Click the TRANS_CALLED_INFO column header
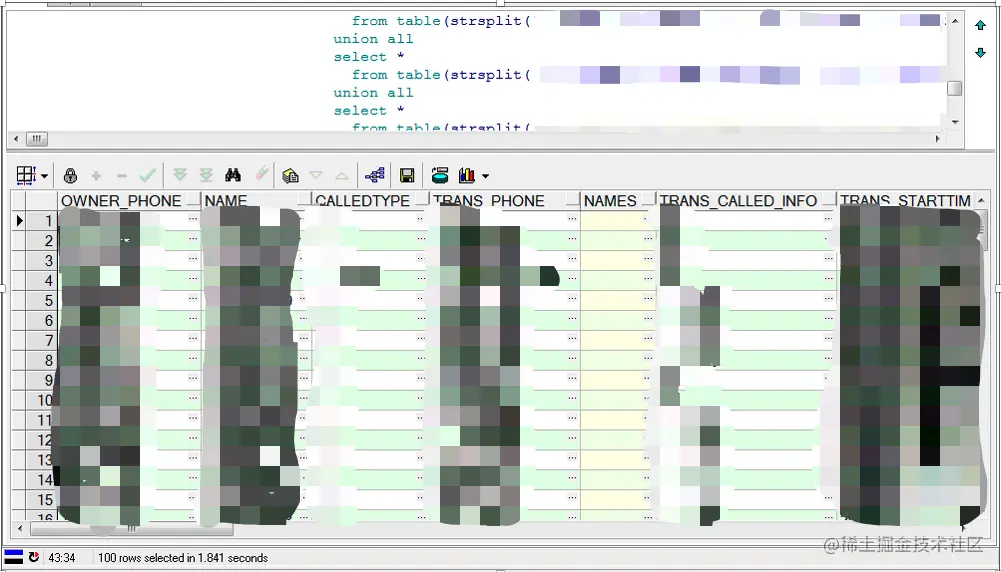This screenshot has width=1001, height=572. coord(747,200)
